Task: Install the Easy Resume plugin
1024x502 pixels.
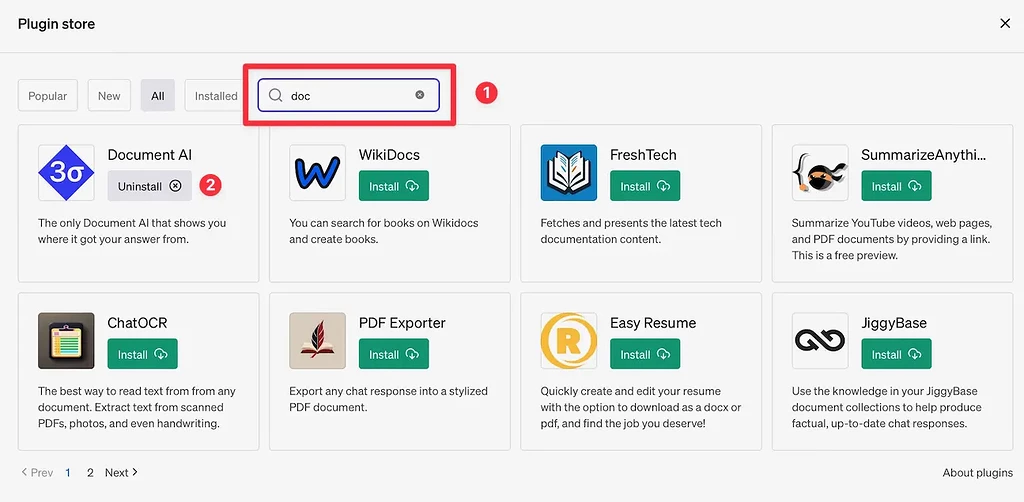Action: [645, 354]
